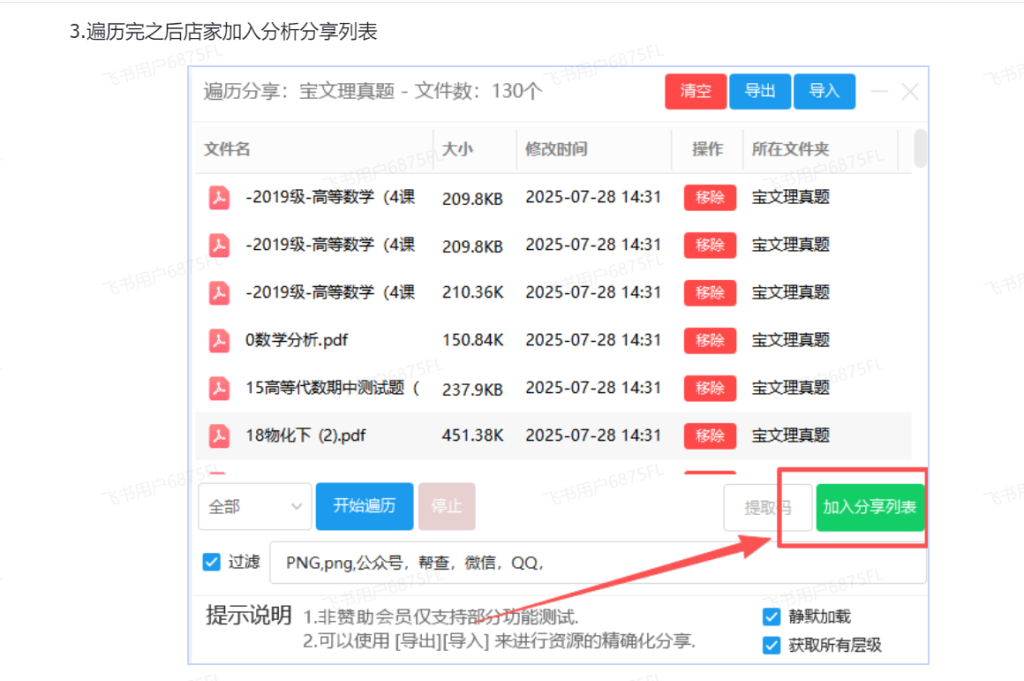Click PDF icon of first 2019级-高等数学 row
This screenshot has width=1024, height=681.
(x=219, y=198)
